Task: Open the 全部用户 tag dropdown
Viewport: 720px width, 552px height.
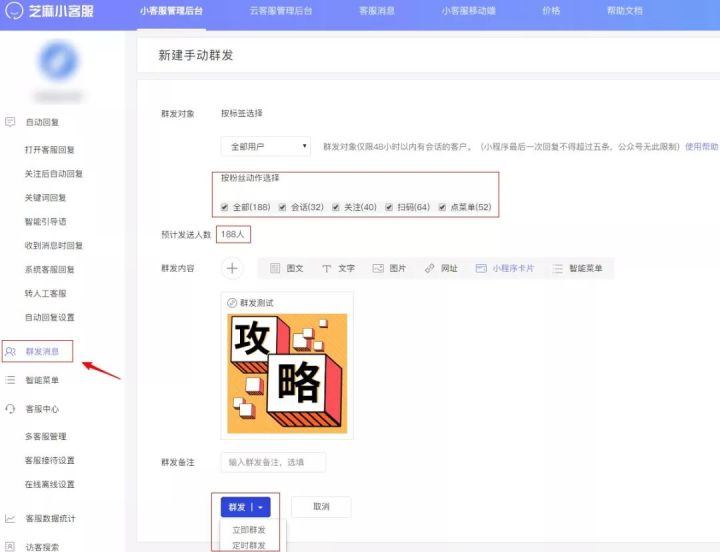Action: pyautogui.click(x=265, y=146)
